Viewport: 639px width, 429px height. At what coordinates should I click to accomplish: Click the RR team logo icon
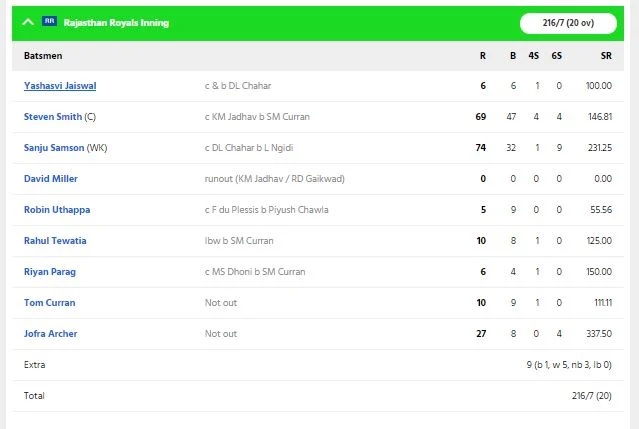[49, 21]
